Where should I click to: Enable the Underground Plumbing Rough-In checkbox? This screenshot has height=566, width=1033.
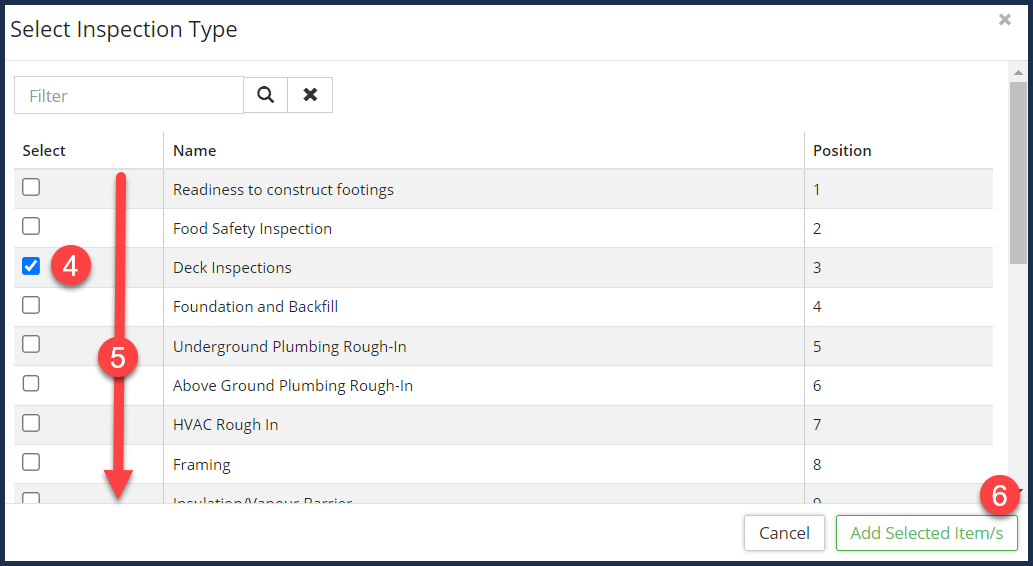(31, 344)
